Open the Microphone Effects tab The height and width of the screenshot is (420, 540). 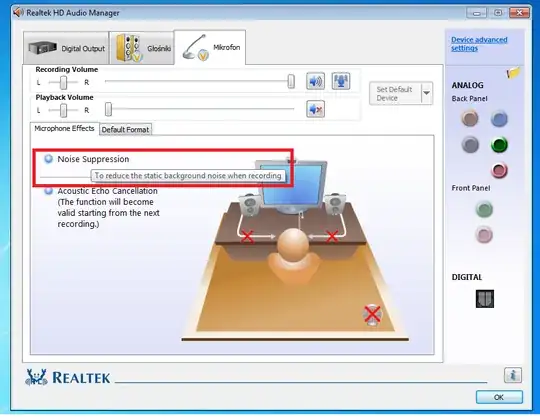[64, 128]
